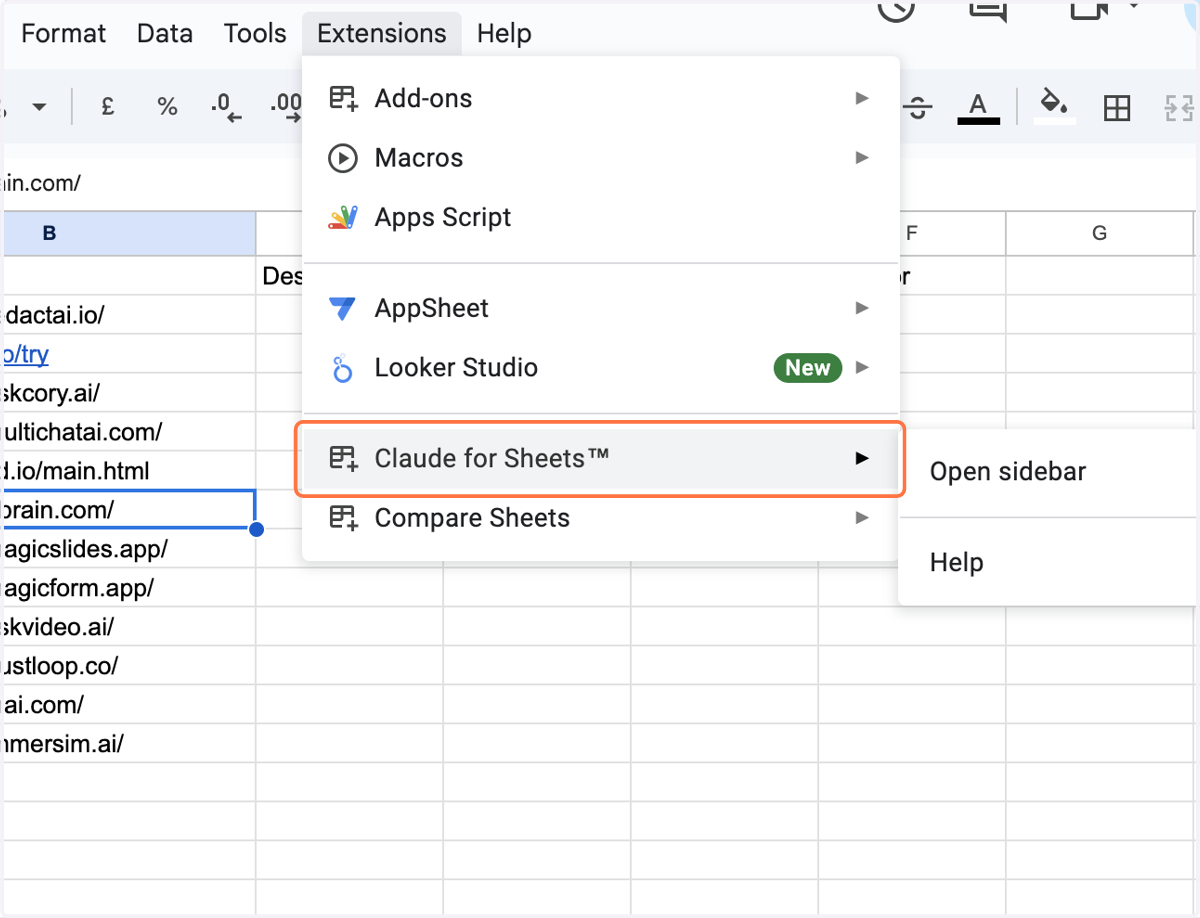Select cell containing skcory.ai/
The height and width of the screenshot is (918, 1200).
tap(129, 393)
